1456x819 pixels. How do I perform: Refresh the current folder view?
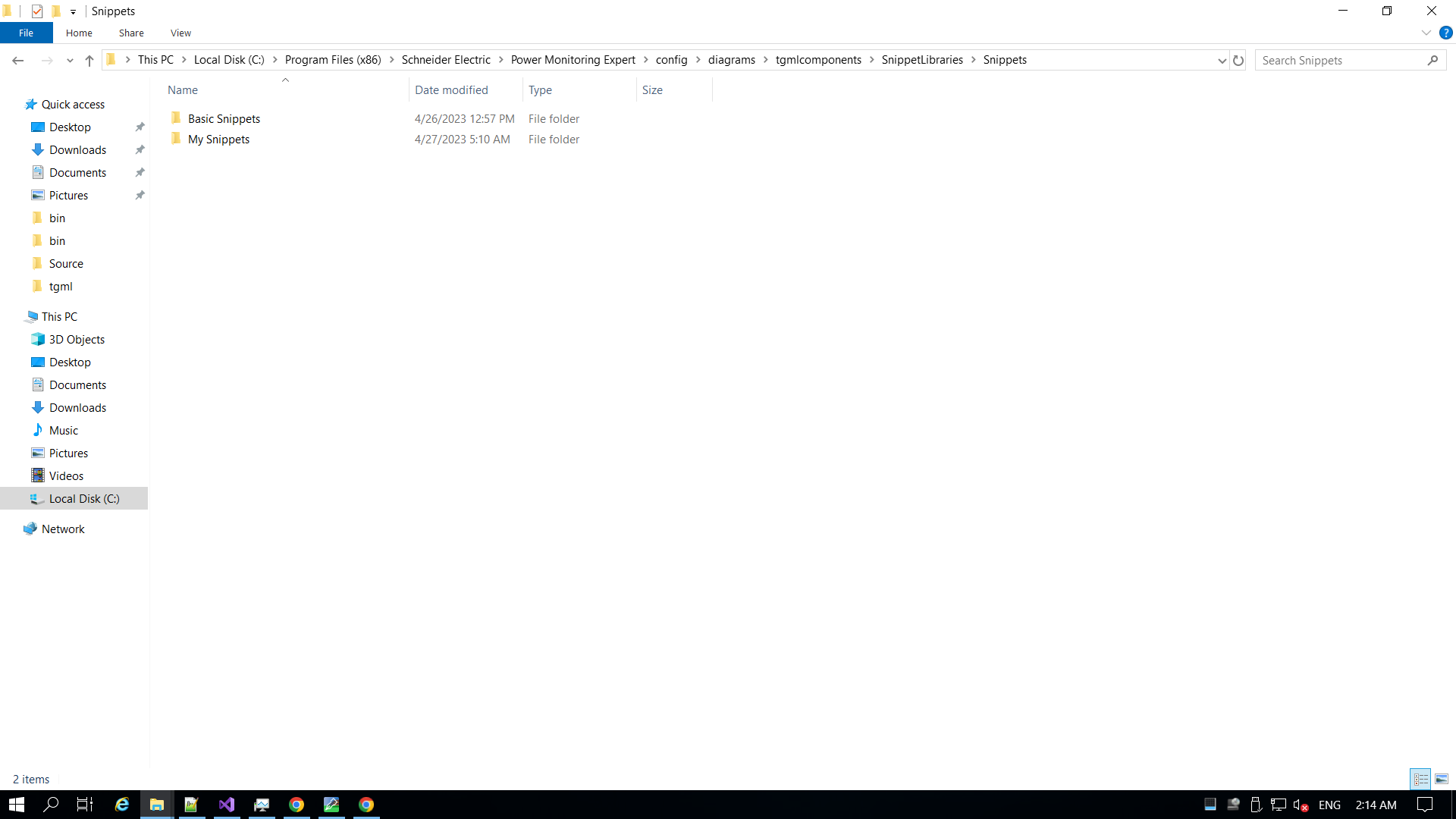pos(1238,61)
